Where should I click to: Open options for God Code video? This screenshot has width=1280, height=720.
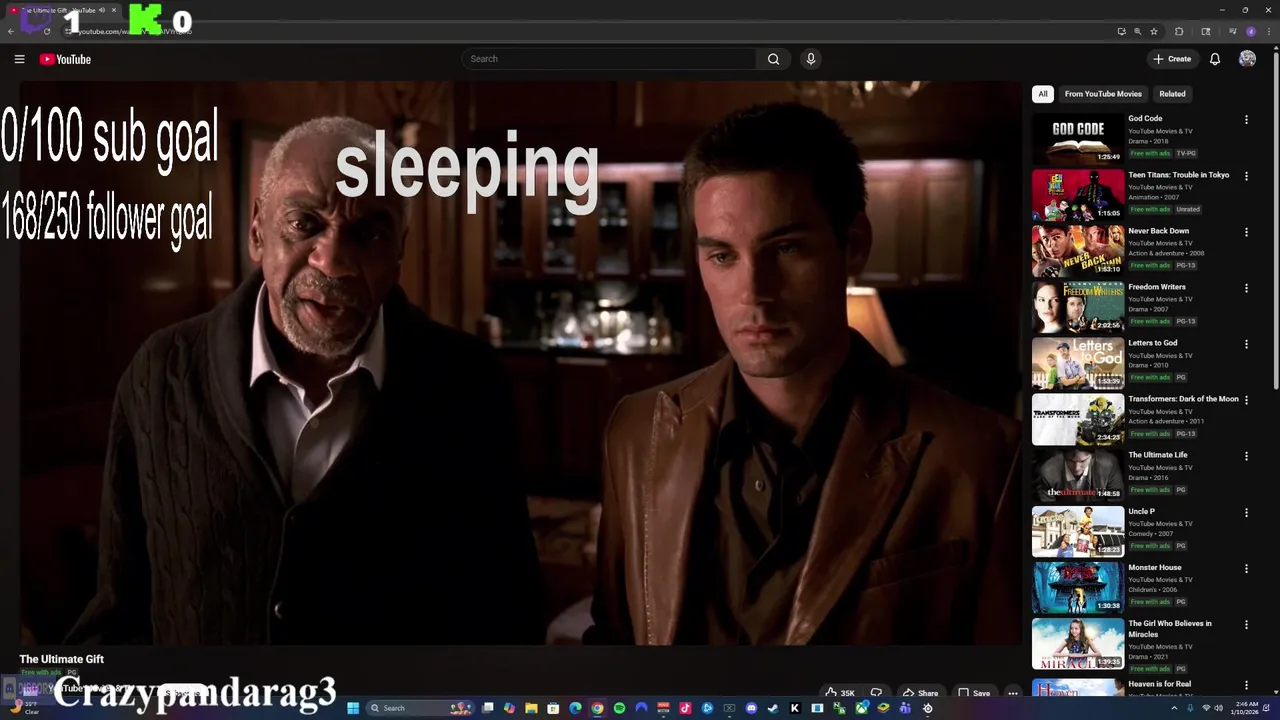click(1246, 120)
